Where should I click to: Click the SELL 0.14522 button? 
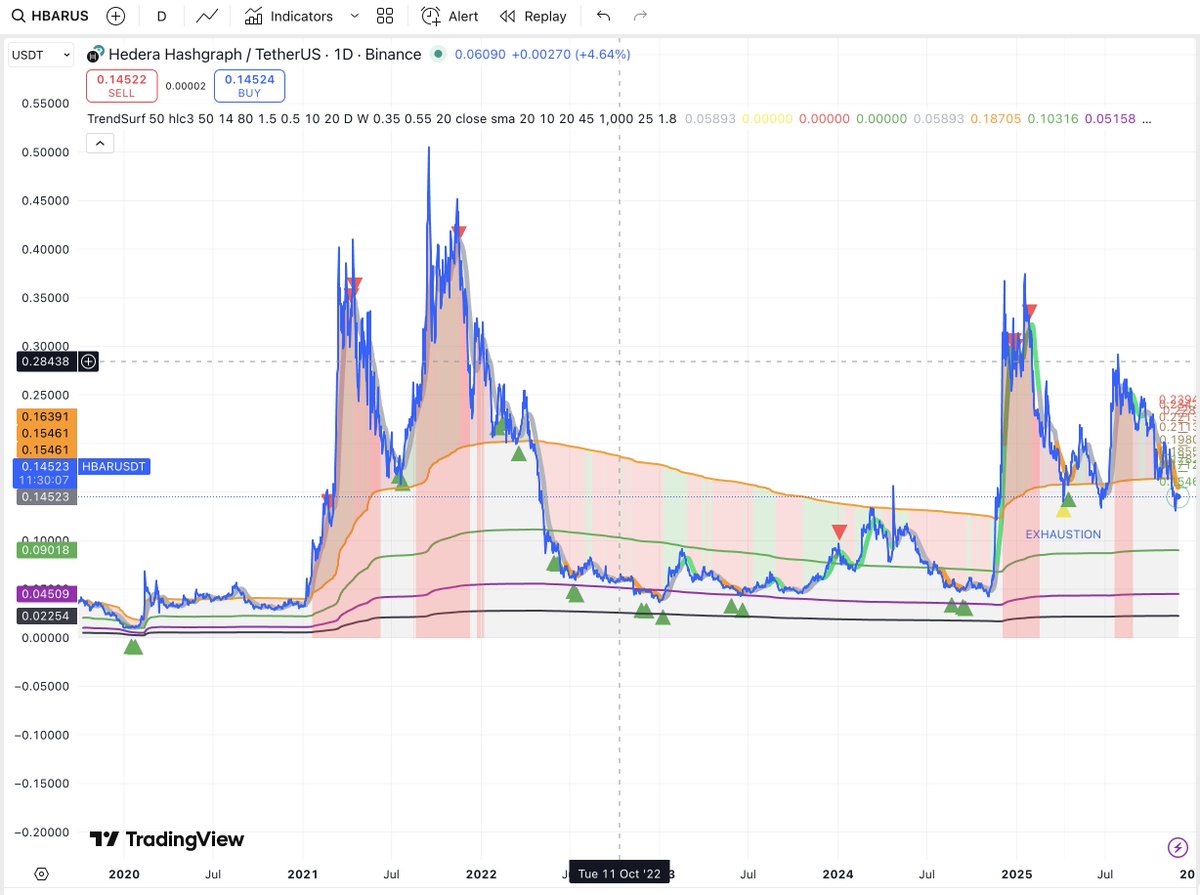pos(121,86)
